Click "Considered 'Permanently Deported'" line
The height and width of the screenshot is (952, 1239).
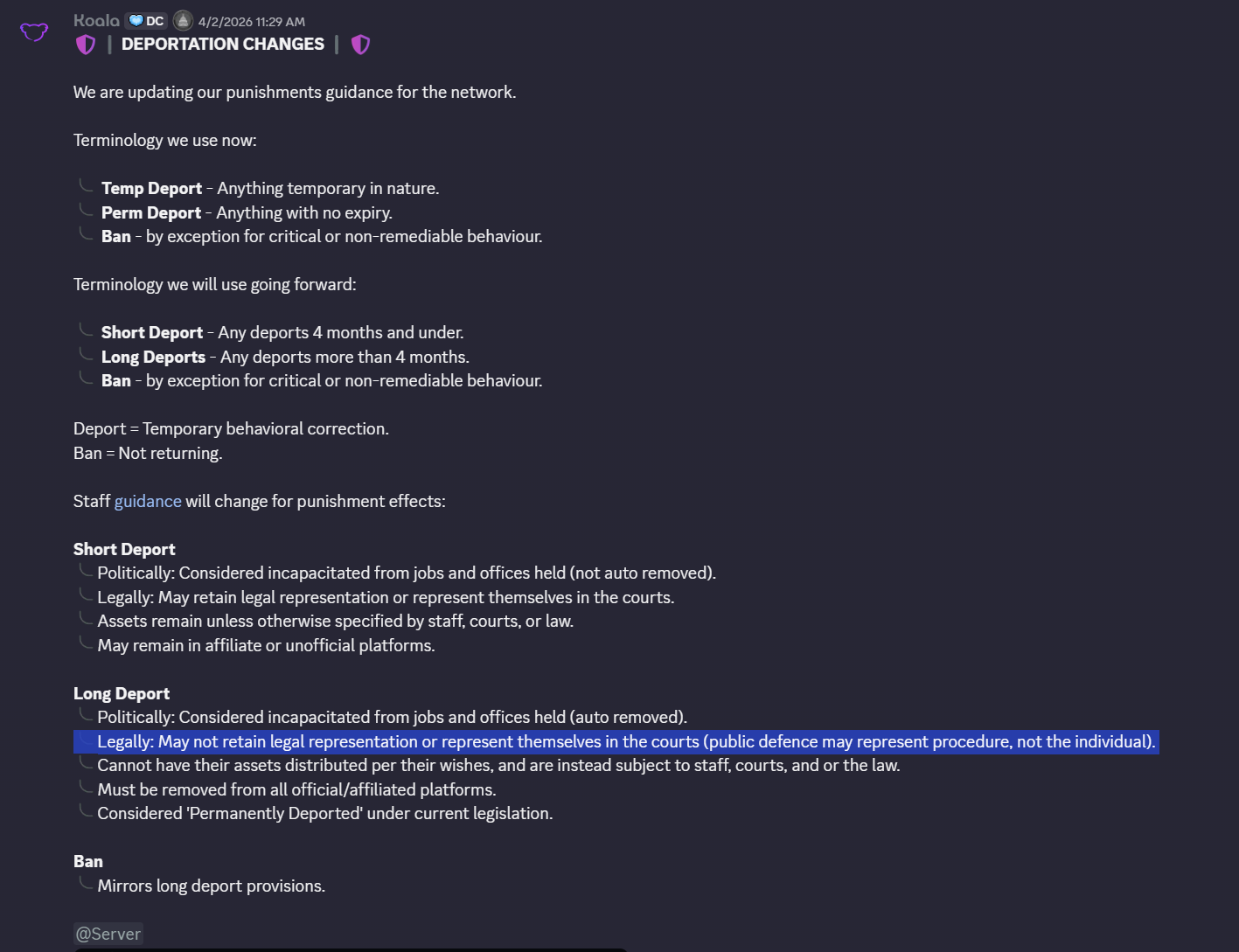tap(324, 813)
